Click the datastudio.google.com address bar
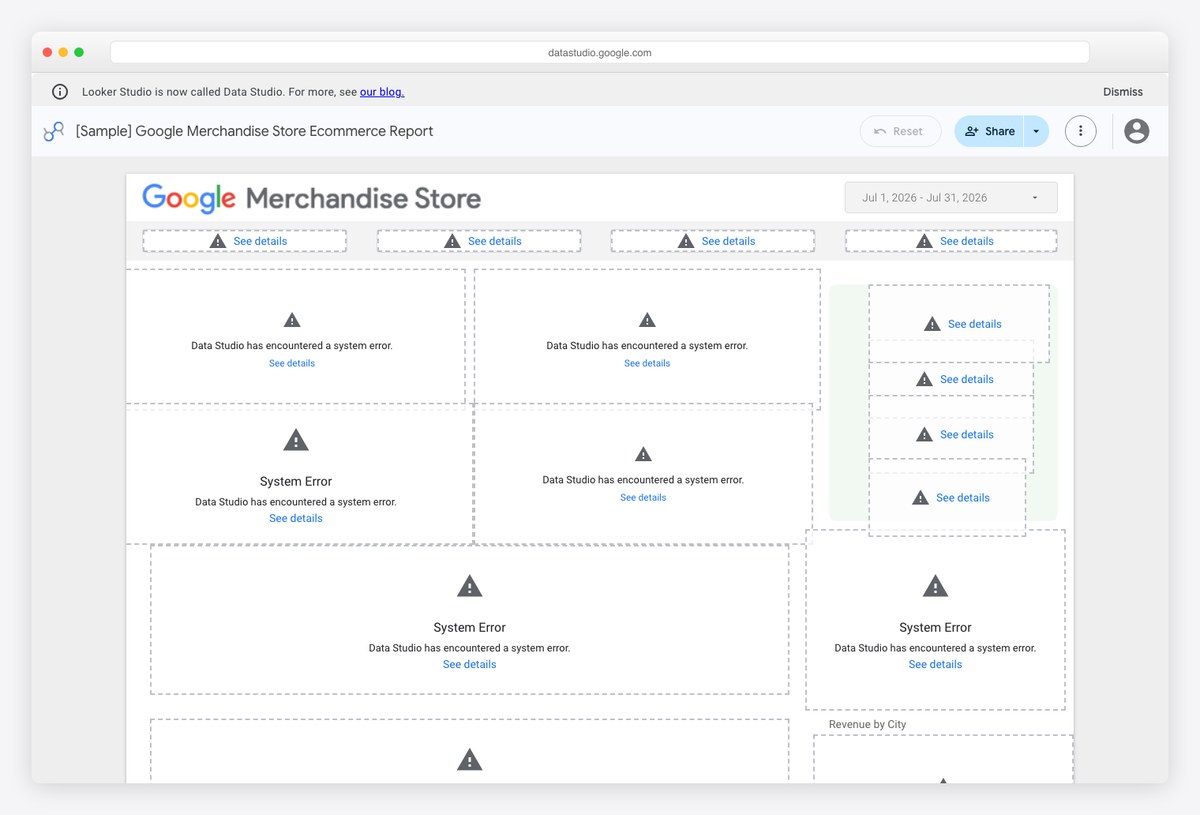1200x815 pixels. point(600,53)
